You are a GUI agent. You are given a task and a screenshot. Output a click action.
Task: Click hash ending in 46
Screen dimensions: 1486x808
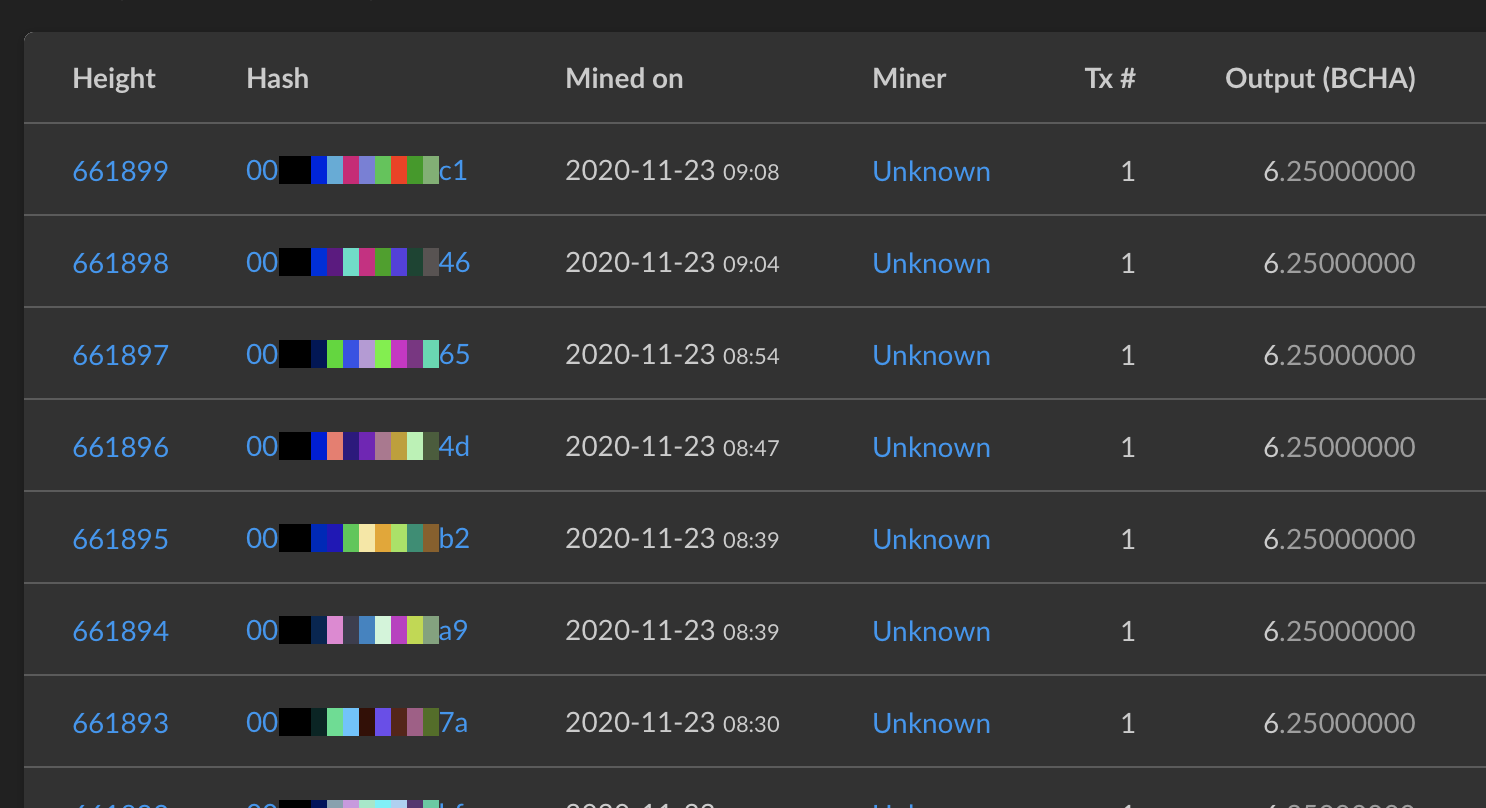pos(358,263)
